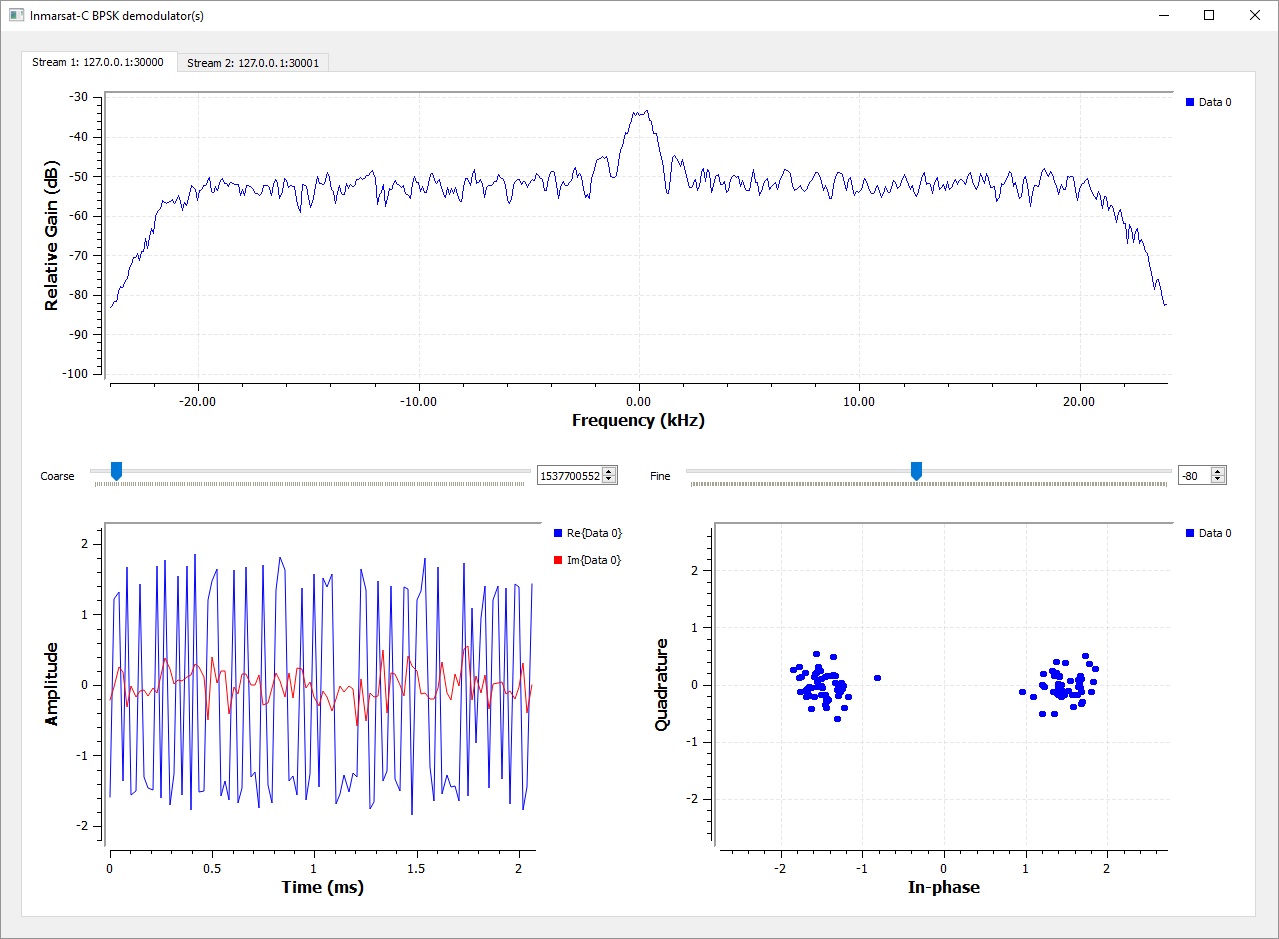Switch to the Stream 2: 127.0.0.1:30001 tab

click(x=253, y=63)
